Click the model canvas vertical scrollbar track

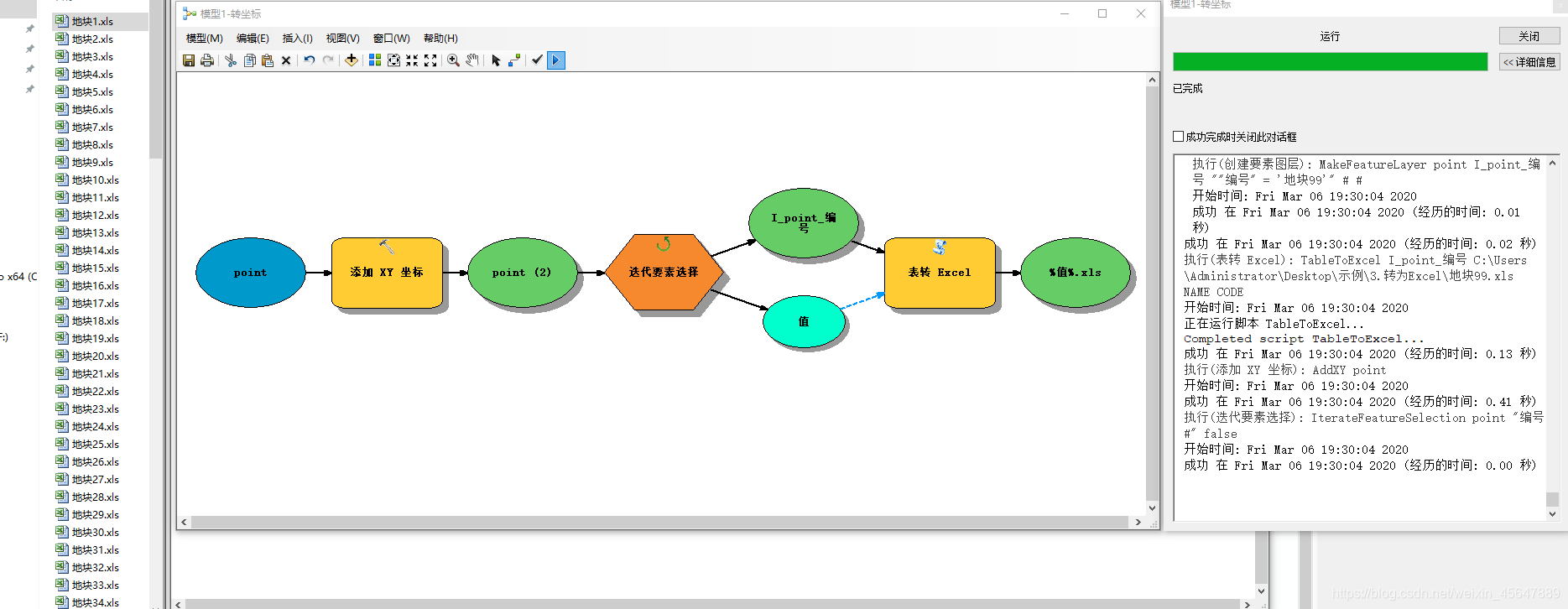[1152, 294]
